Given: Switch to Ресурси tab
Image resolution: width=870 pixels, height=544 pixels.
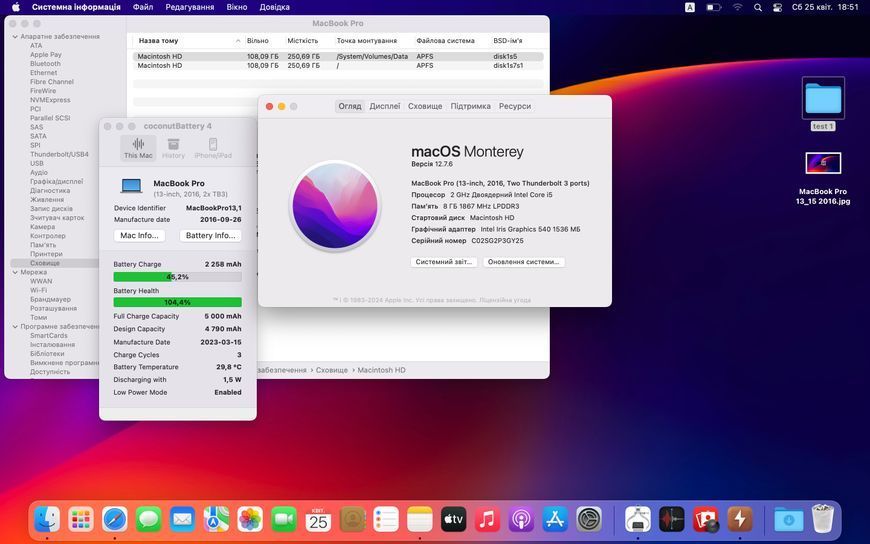Looking at the screenshot, I should click(x=515, y=106).
